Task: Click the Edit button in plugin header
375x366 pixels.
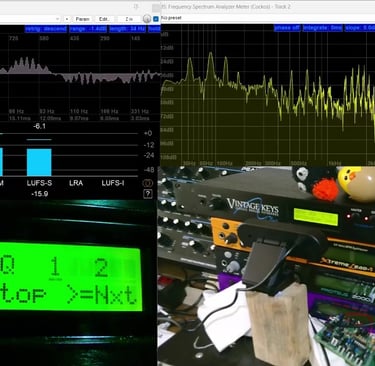Action: (x=104, y=19)
